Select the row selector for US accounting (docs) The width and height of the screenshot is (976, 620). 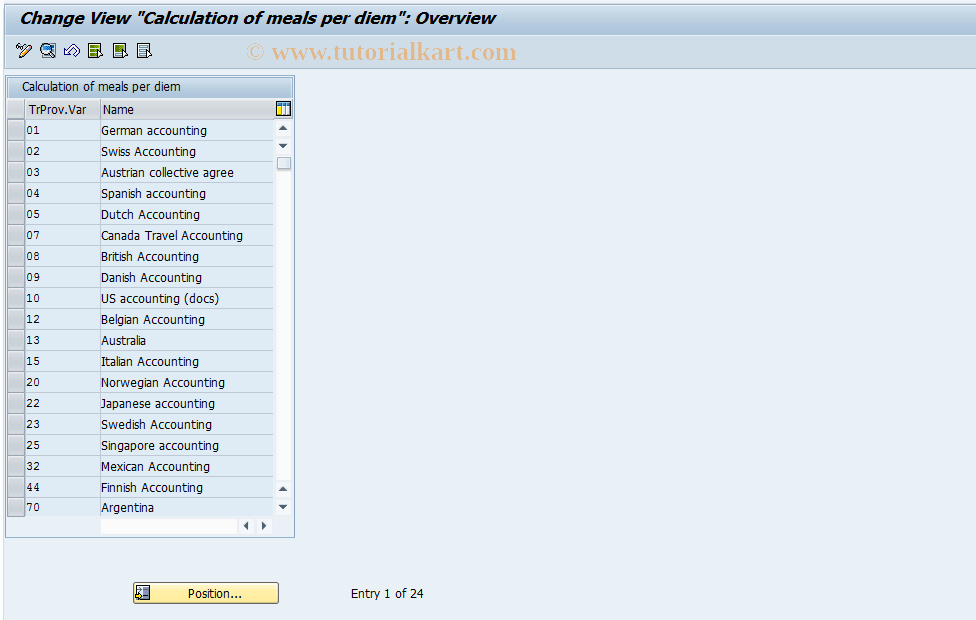pos(16,298)
